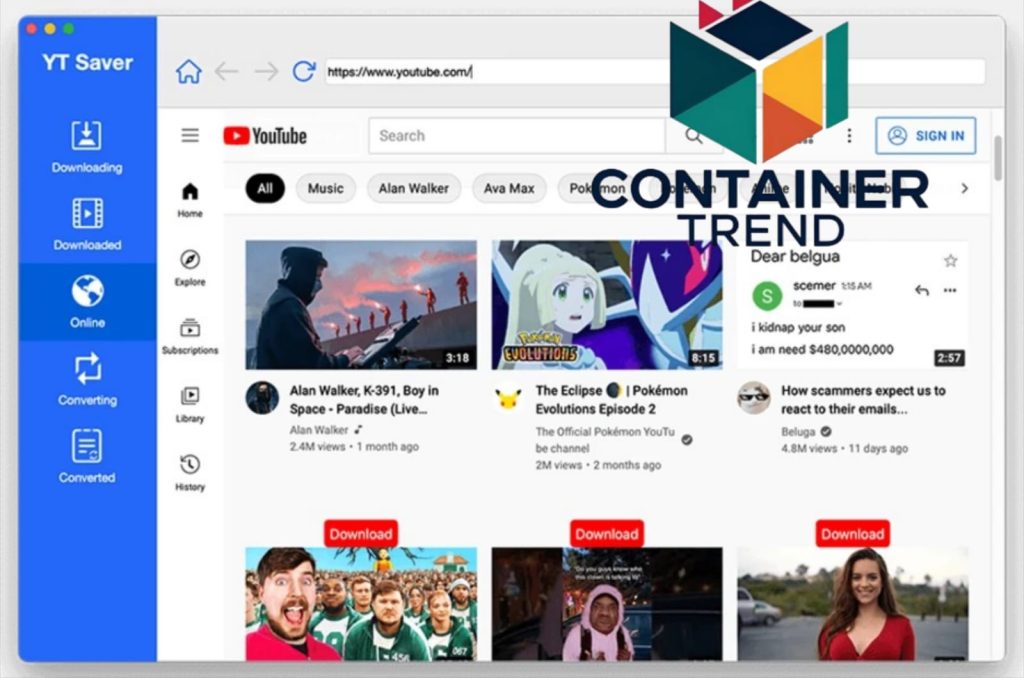Open the Converted files section

pyautogui.click(x=87, y=456)
